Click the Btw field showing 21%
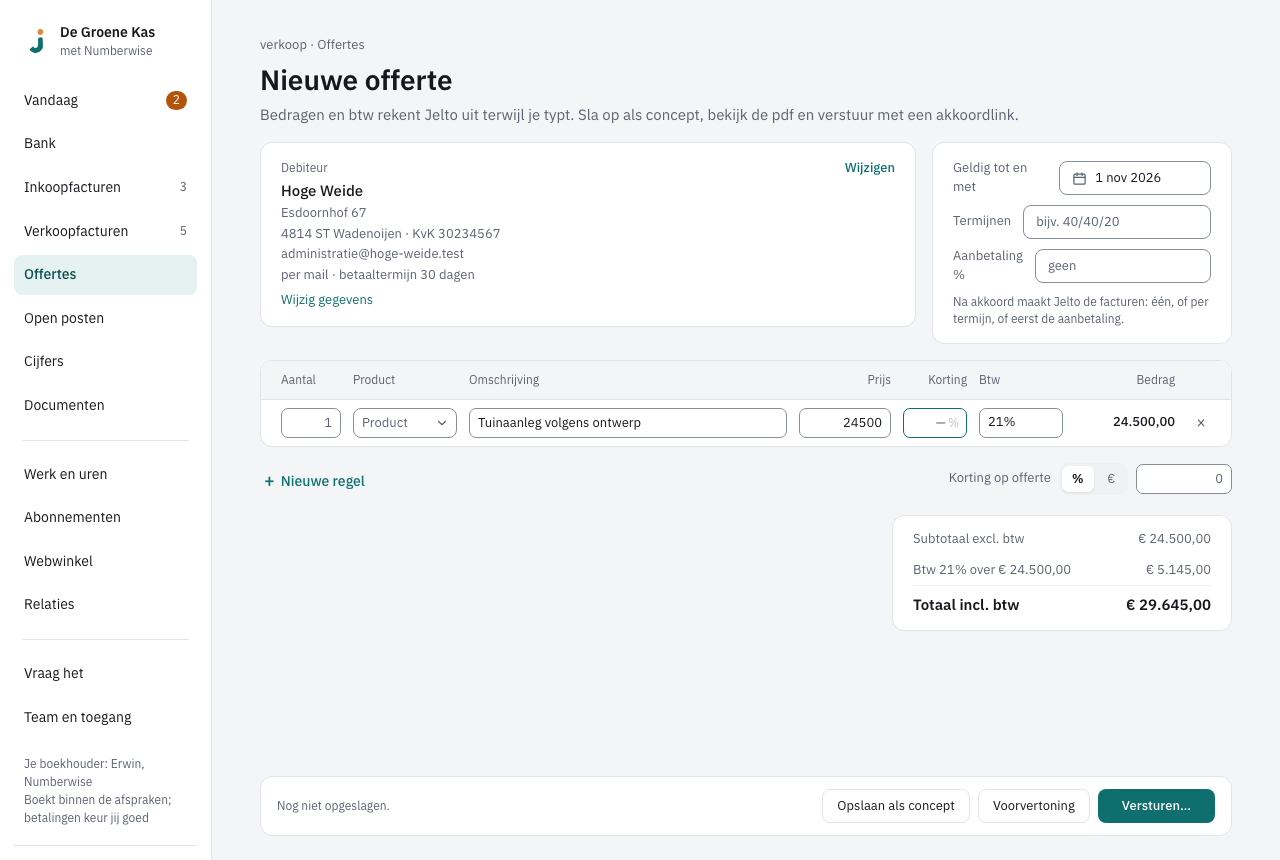Image resolution: width=1280 pixels, height=860 pixels. click(x=1021, y=423)
